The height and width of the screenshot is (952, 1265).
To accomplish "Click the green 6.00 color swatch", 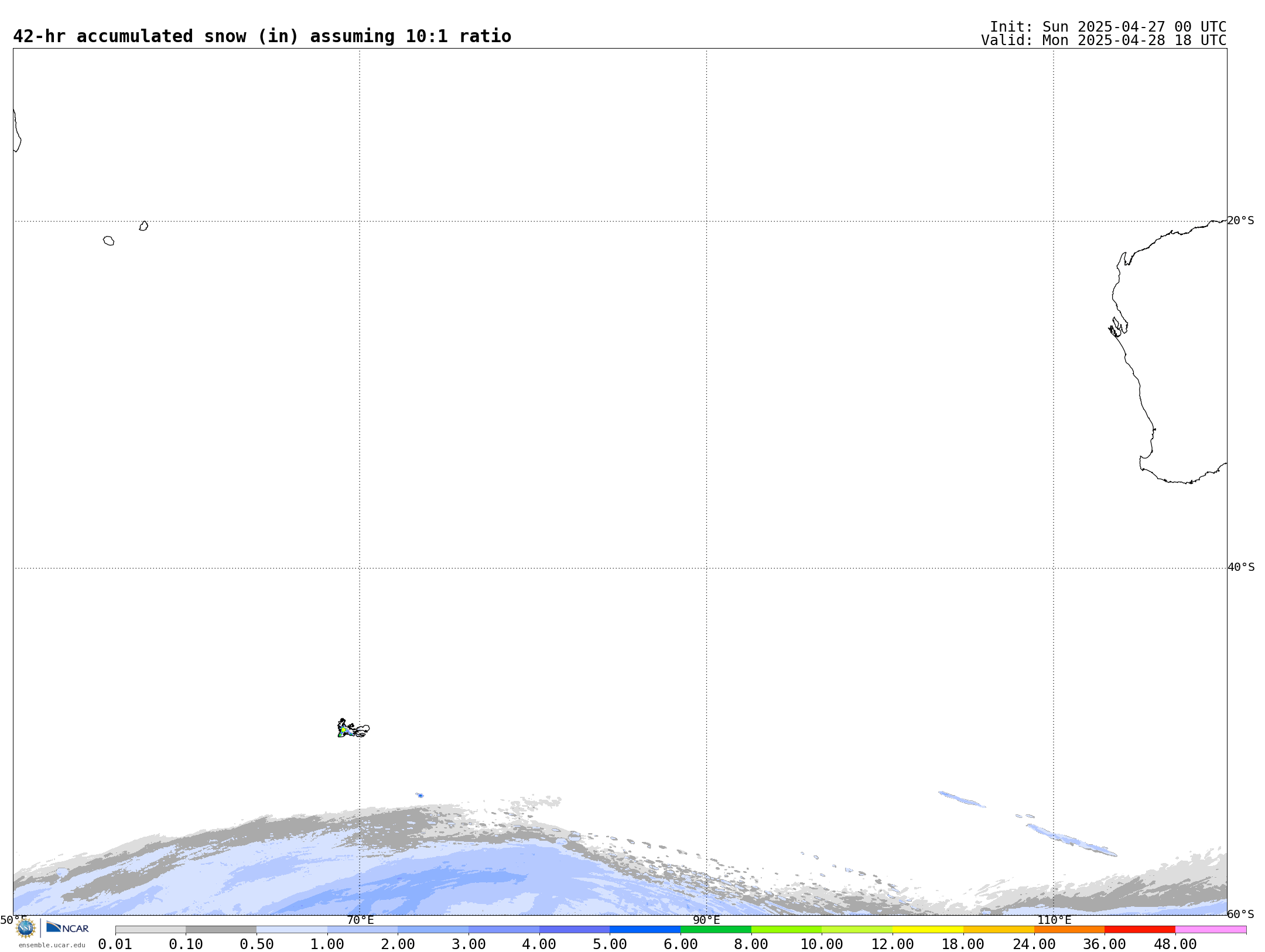I will click(716, 930).
